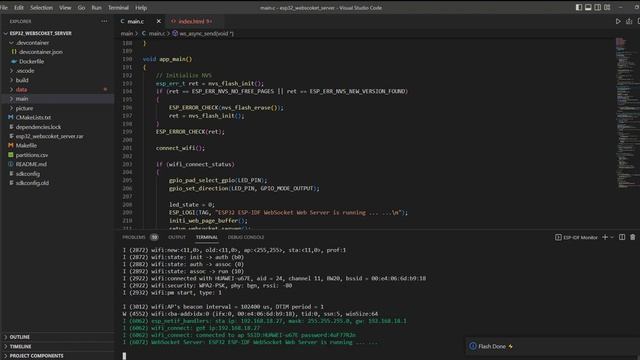Open the Customize Layout icon

607,7
